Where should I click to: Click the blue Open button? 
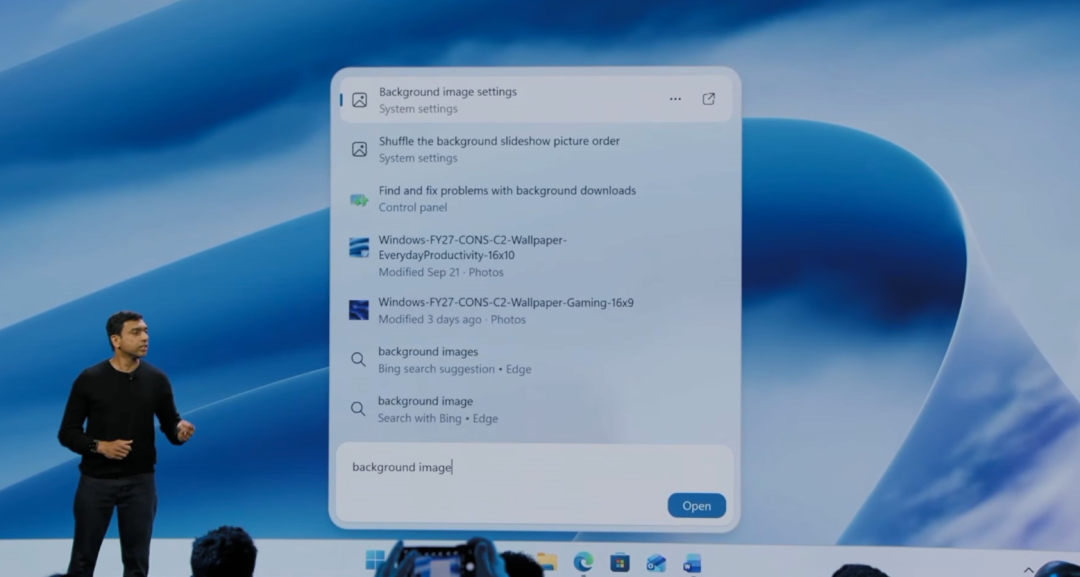tap(696, 506)
